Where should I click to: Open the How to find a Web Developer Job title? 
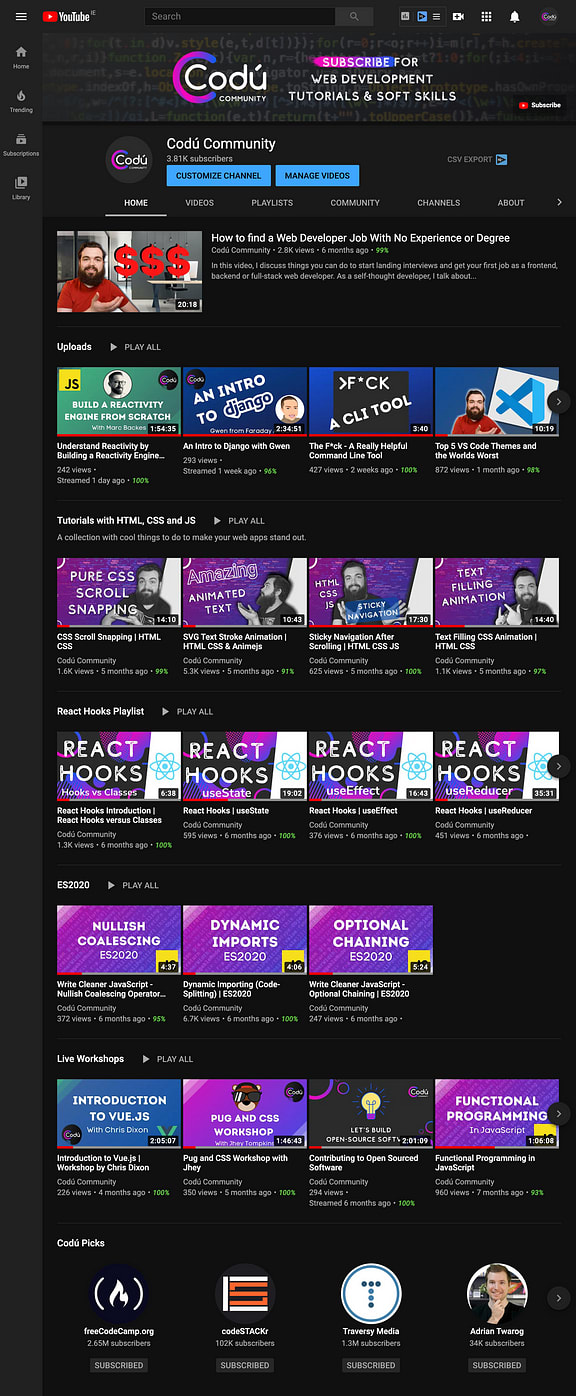360,238
